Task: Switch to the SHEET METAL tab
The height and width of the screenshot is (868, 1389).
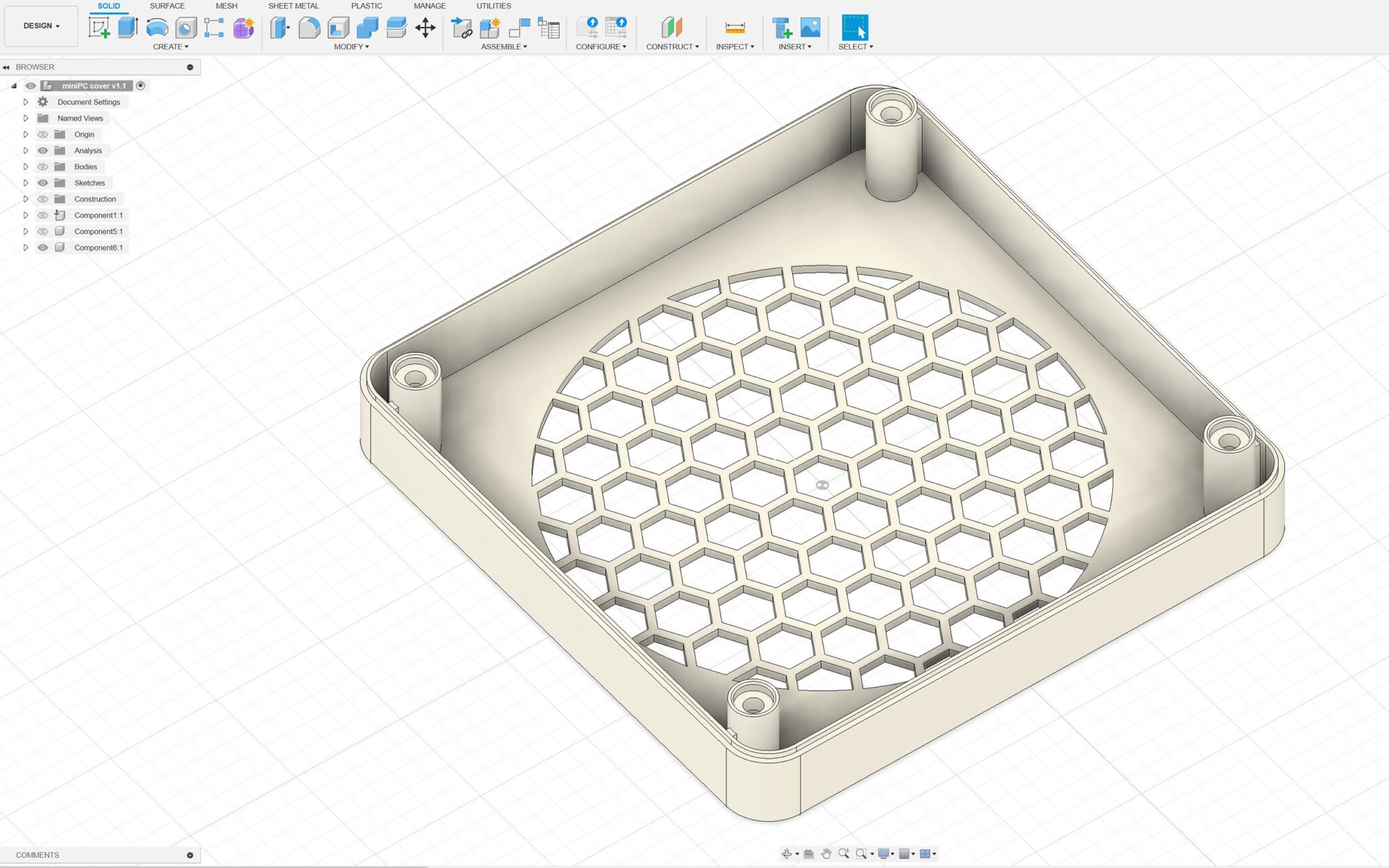Action: click(293, 6)
